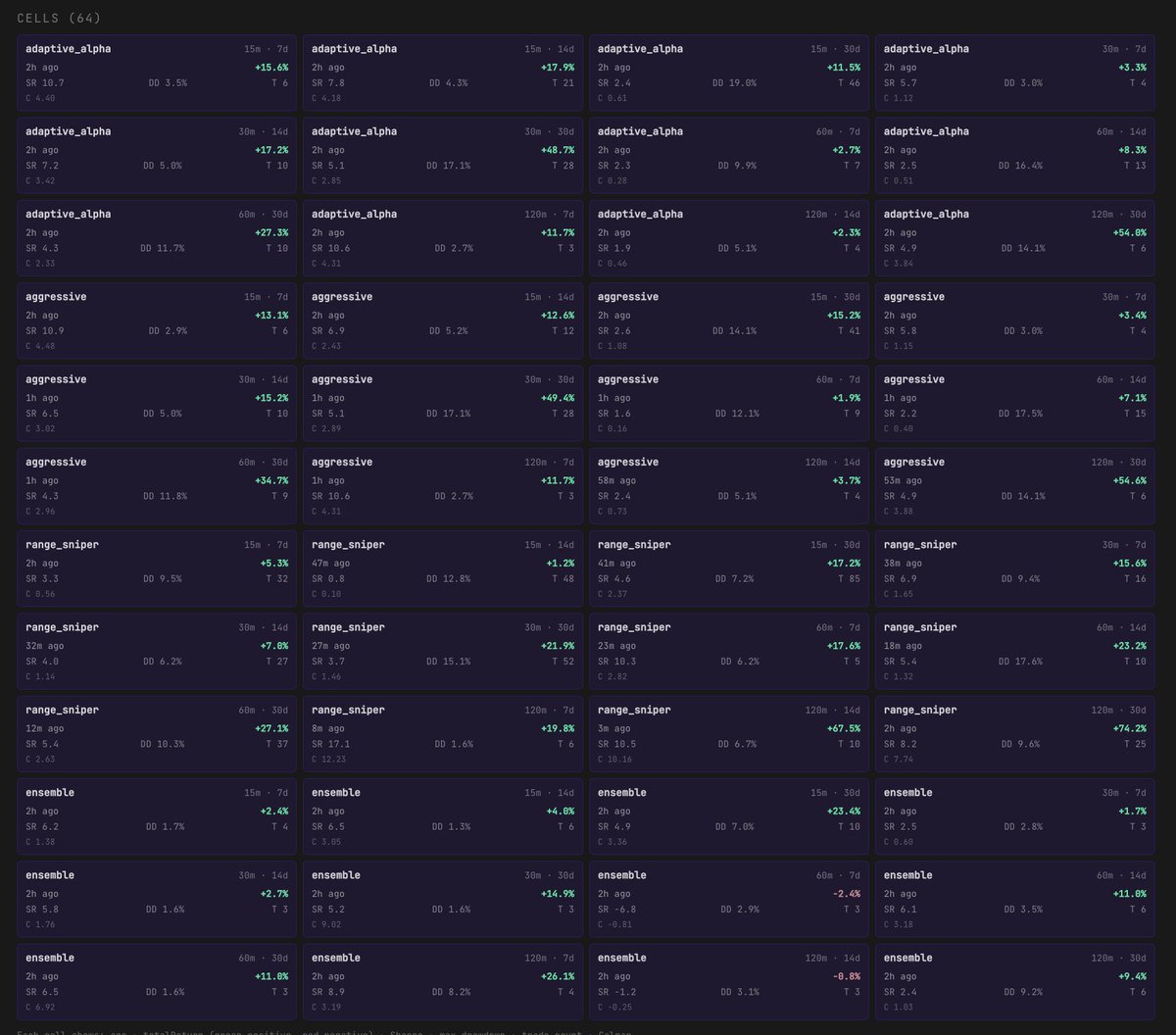This screenshot has width=1176, height=1035.
Task: Select the aggressive 60m · 14d card
Action: (1015, 404)
